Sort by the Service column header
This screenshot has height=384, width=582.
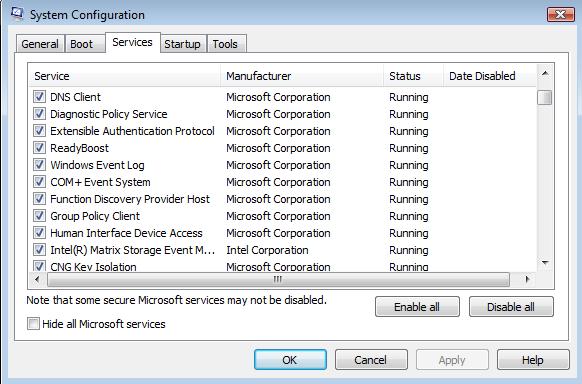coord(124,76)
